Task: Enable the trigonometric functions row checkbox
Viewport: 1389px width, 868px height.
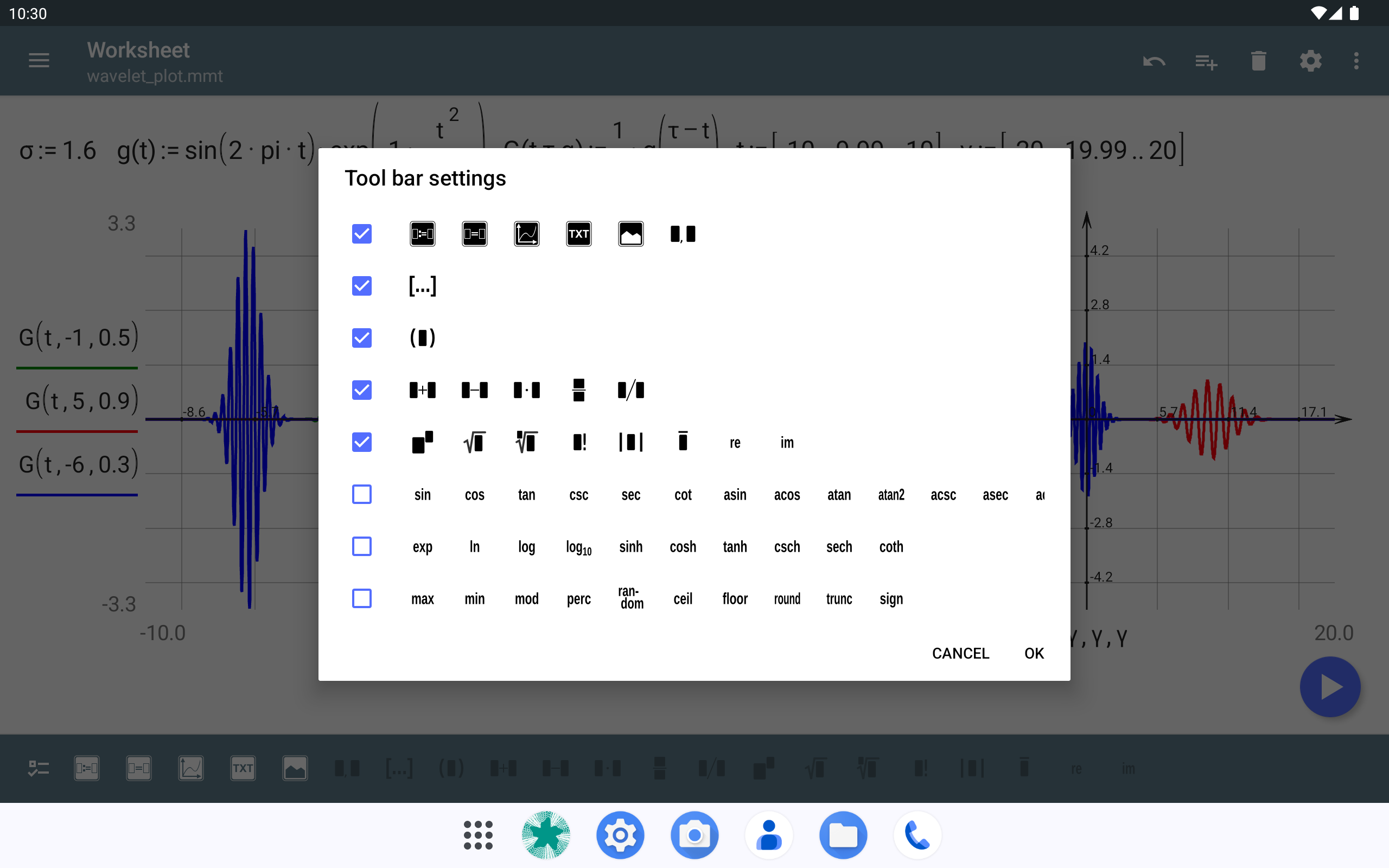Action: tap(361, 494)
